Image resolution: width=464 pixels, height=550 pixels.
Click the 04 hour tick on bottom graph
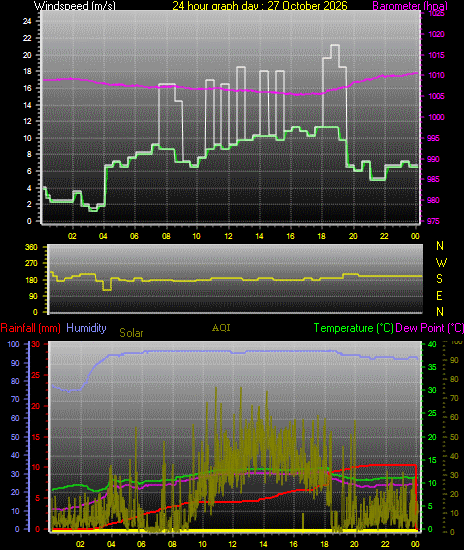[111, 544]
